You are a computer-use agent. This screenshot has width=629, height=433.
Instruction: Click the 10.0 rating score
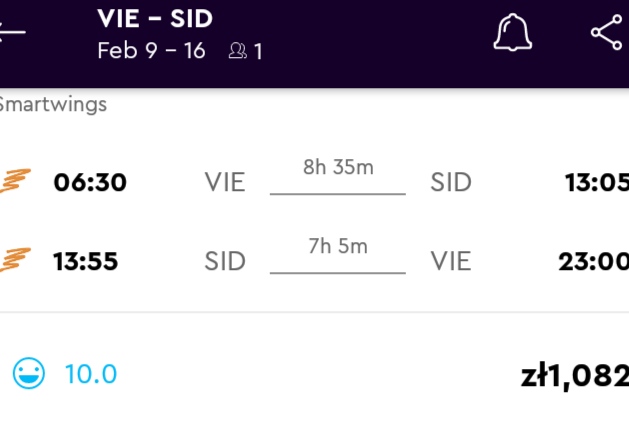point(91,374)
